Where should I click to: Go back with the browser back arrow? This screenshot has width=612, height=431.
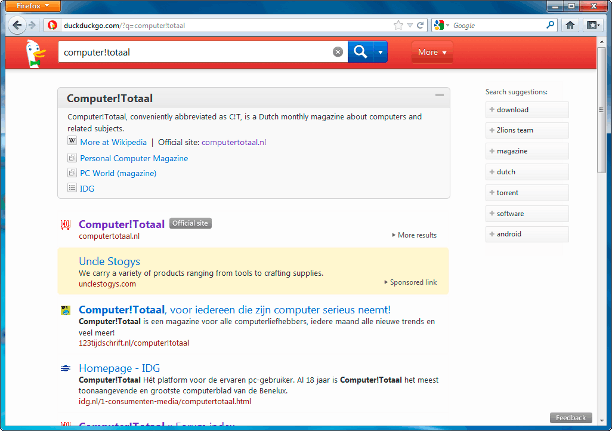17,25
